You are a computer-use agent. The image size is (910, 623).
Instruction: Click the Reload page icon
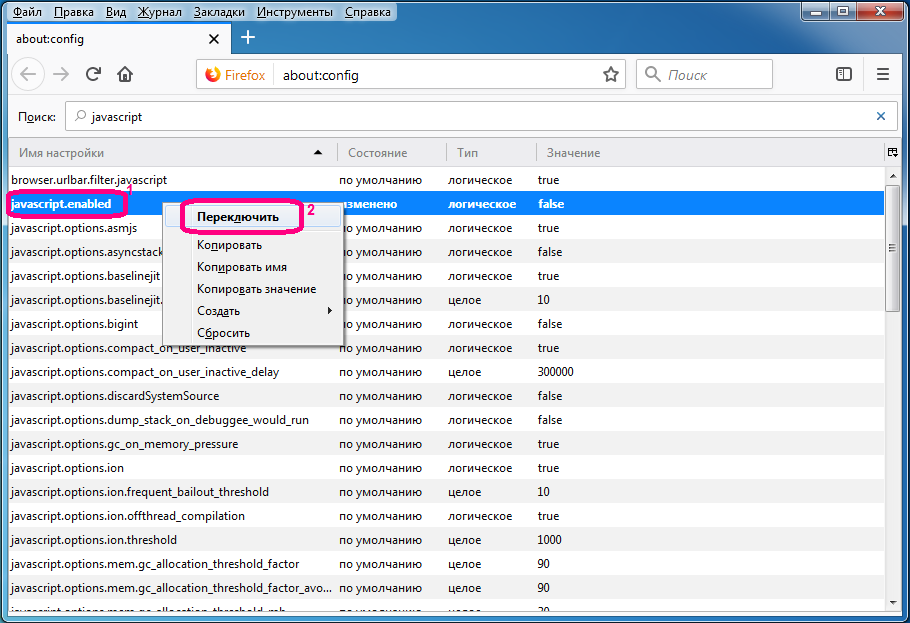coord(93,75)
